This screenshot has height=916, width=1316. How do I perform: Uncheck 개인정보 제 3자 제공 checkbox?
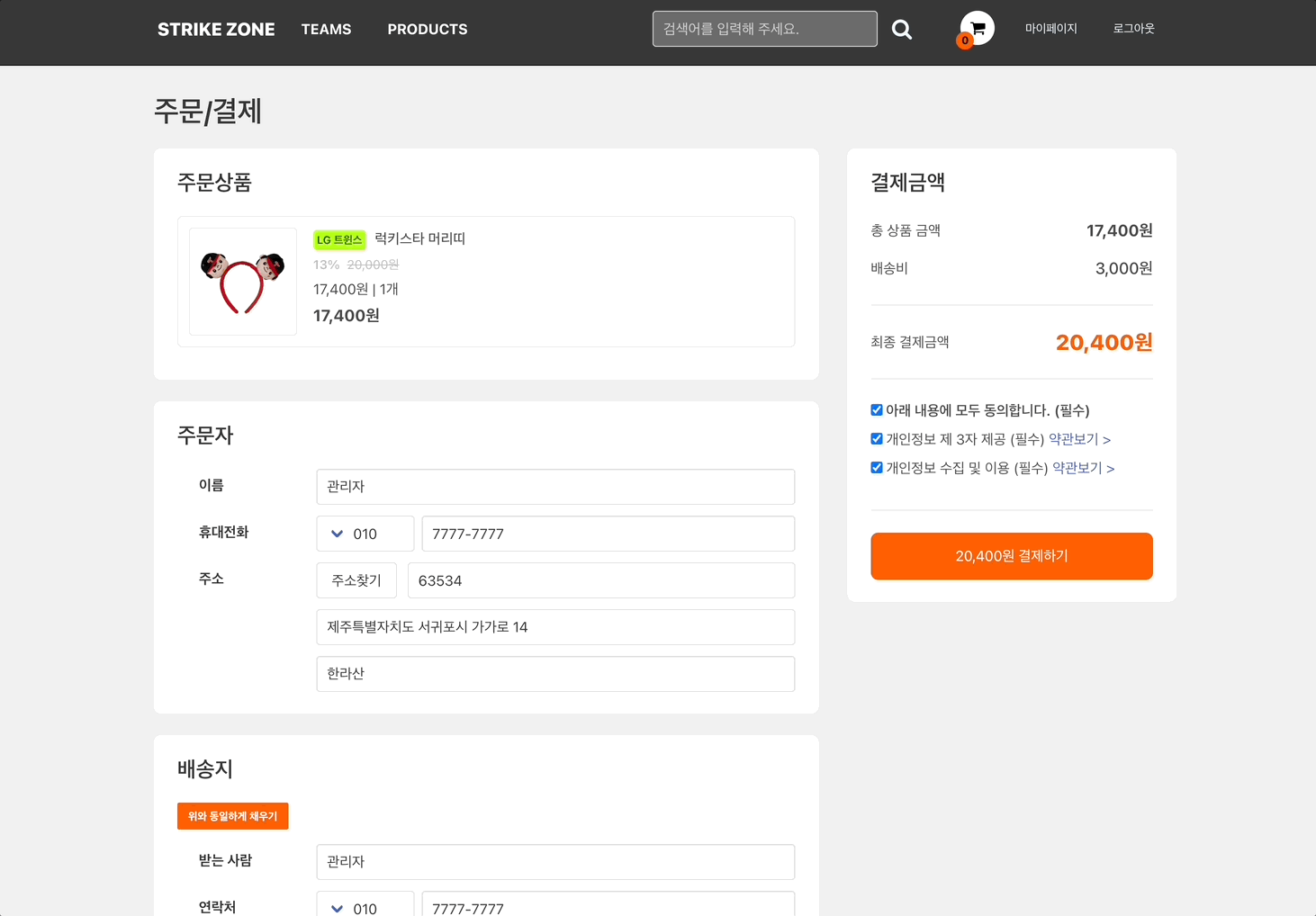point(877,439)
